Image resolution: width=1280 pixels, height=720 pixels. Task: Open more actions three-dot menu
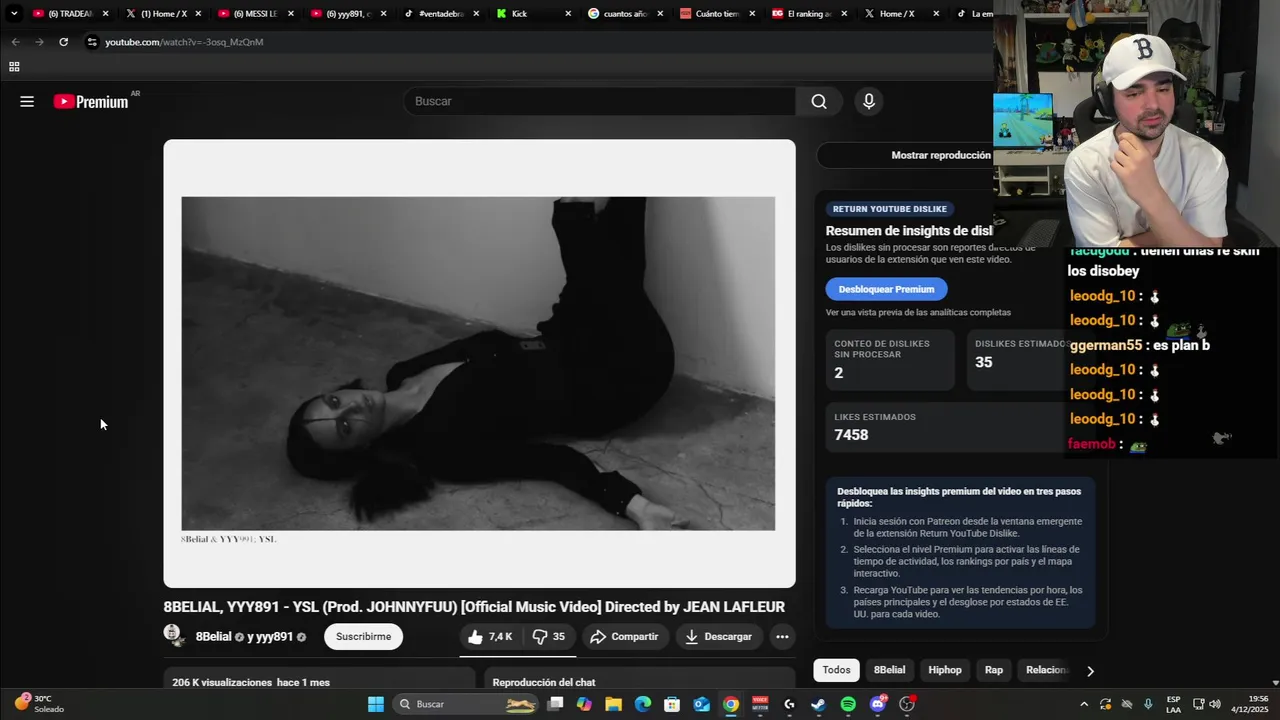(x=782, y=637)
